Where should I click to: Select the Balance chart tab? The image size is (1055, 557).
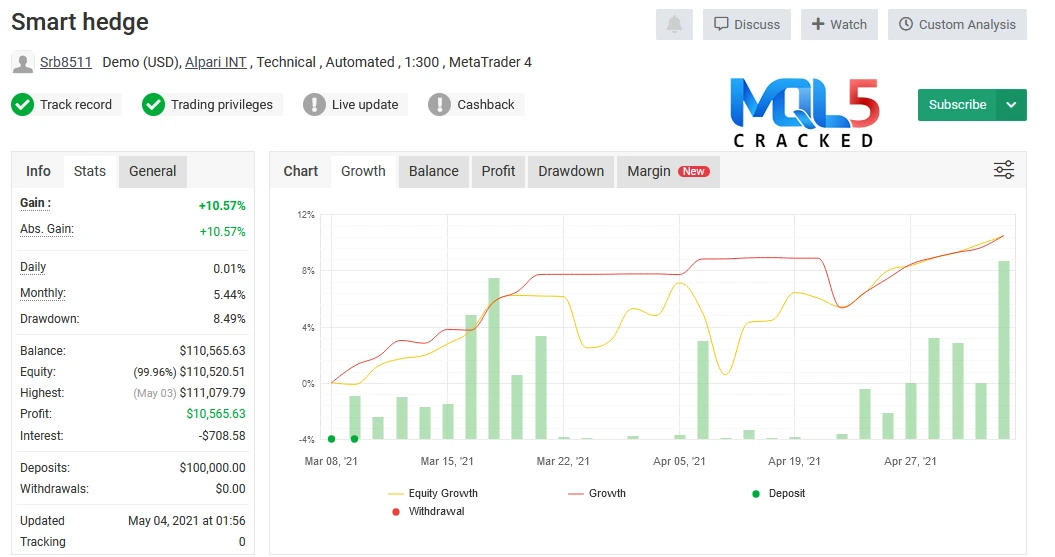[434, 171]
